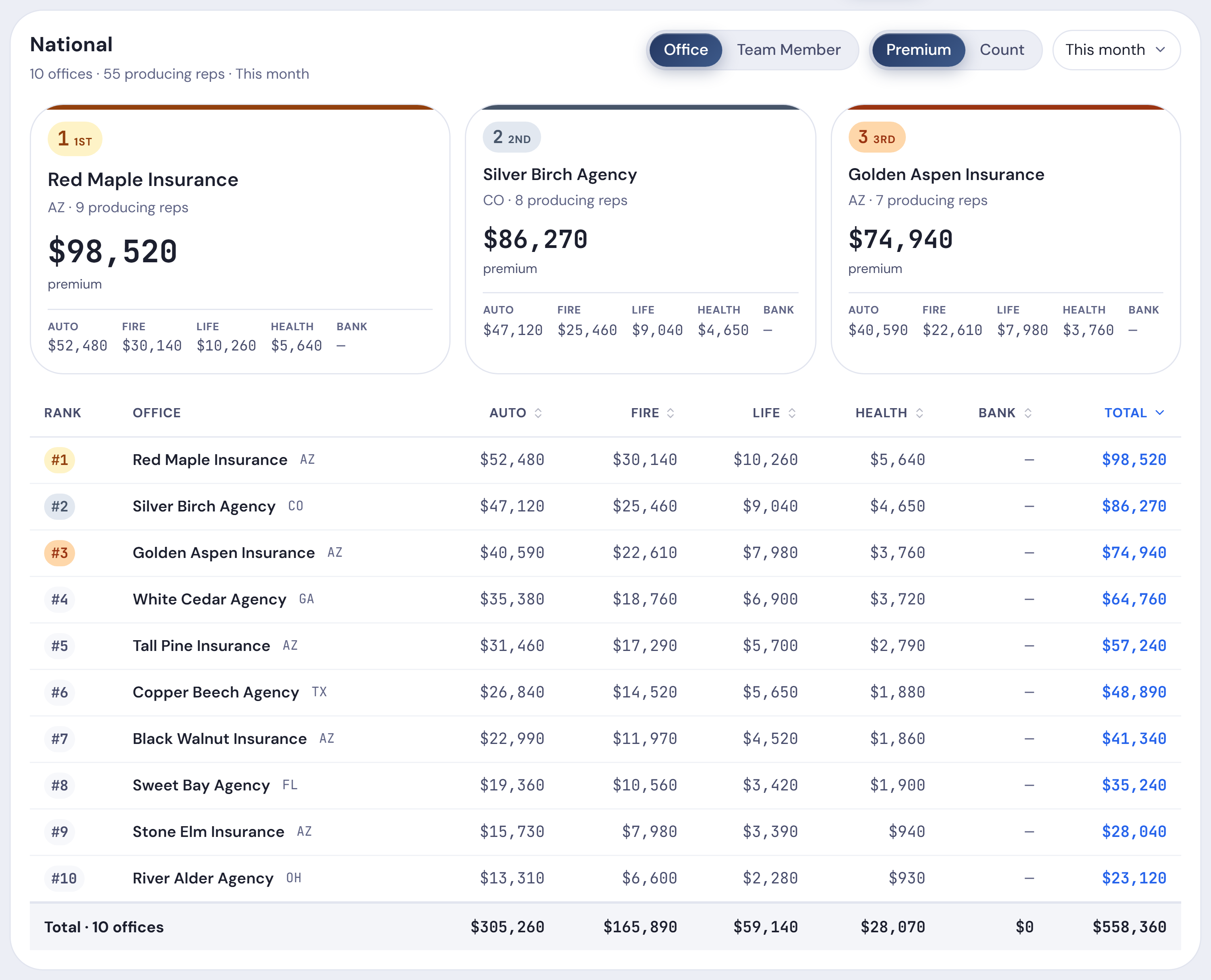This screenshot has width=1211, height=980.
Task: Click the #3 rank badge in table
Action: [60, 553]
